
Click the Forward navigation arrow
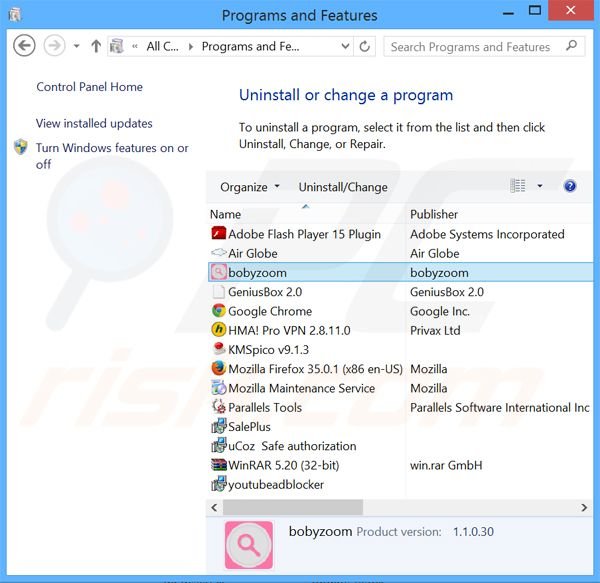(x=54, y=46)
